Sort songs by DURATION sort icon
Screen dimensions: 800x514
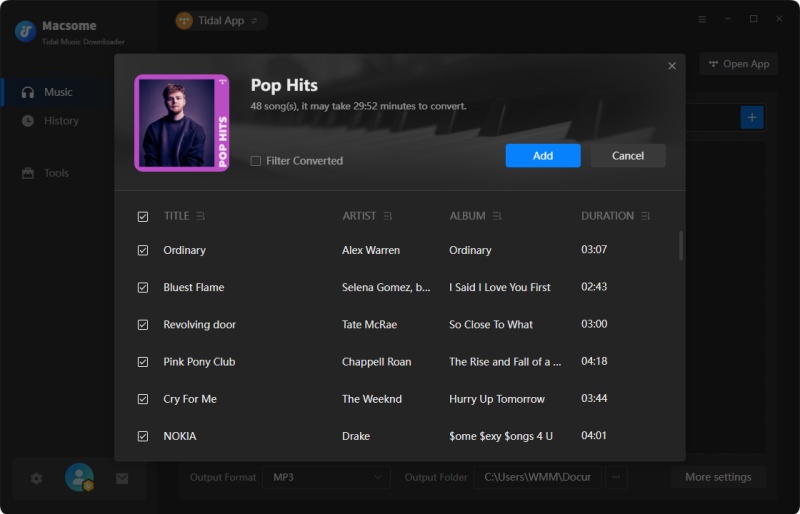(x=645, y=216)
